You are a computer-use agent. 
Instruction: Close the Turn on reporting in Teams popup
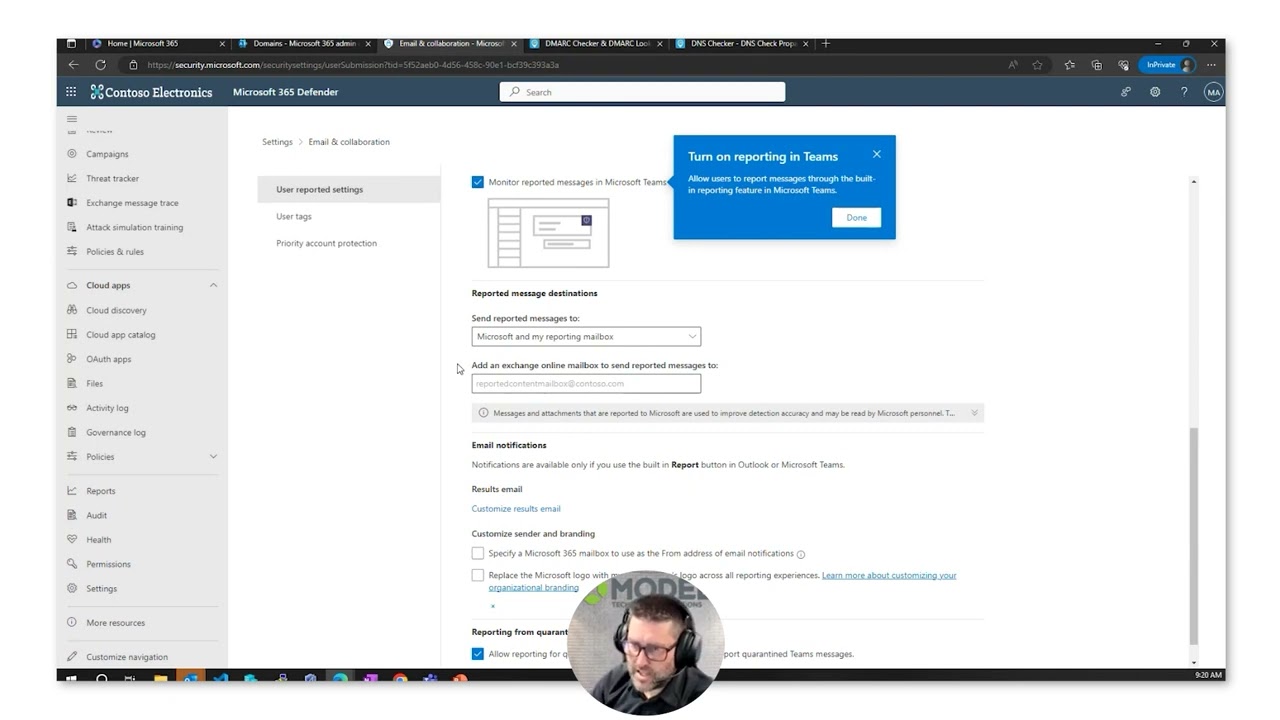tap(877, 154)
